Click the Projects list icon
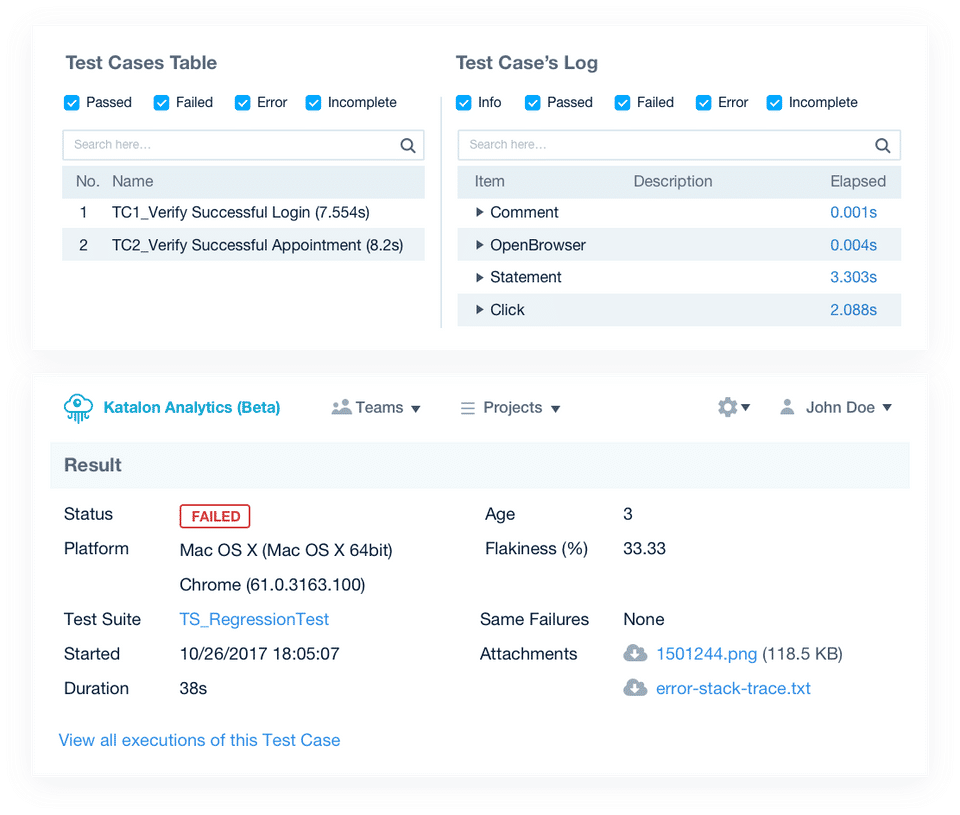This screenshot has height=815, width=960. (x=468, y=408)
